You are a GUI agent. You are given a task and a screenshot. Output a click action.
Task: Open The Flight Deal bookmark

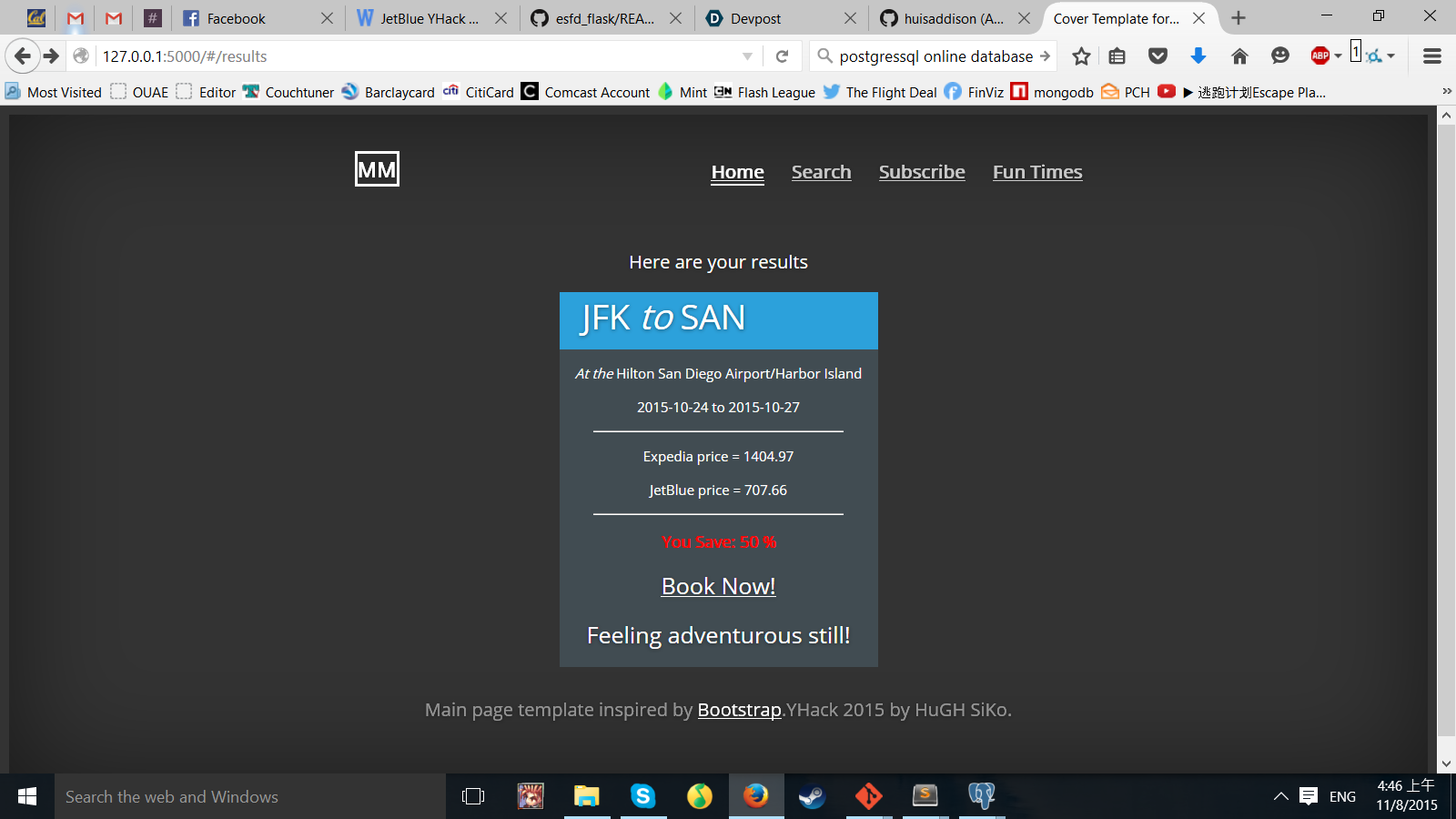(x=880, y=92)
